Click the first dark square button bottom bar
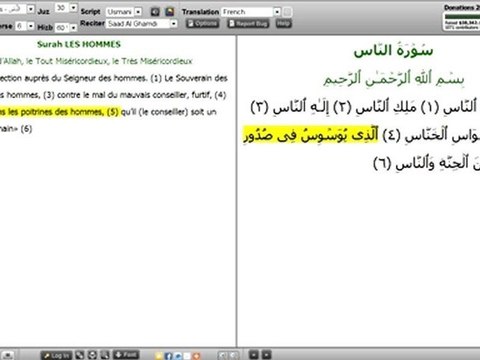480x360 pixels. 254,355
